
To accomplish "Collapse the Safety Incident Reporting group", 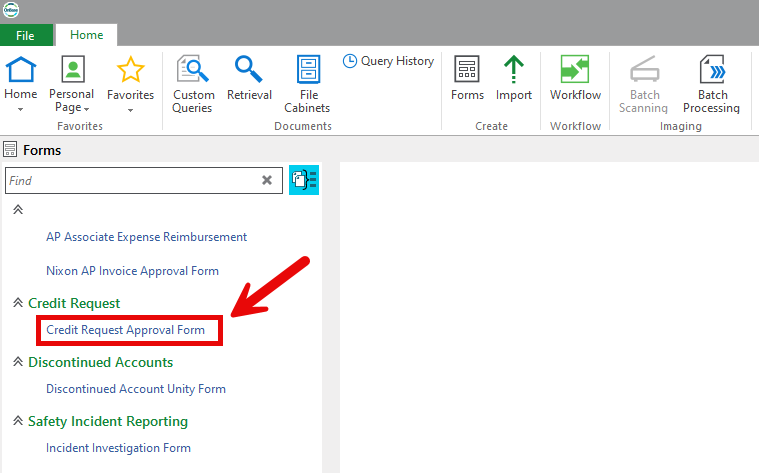I will click(x=17, y=421).
